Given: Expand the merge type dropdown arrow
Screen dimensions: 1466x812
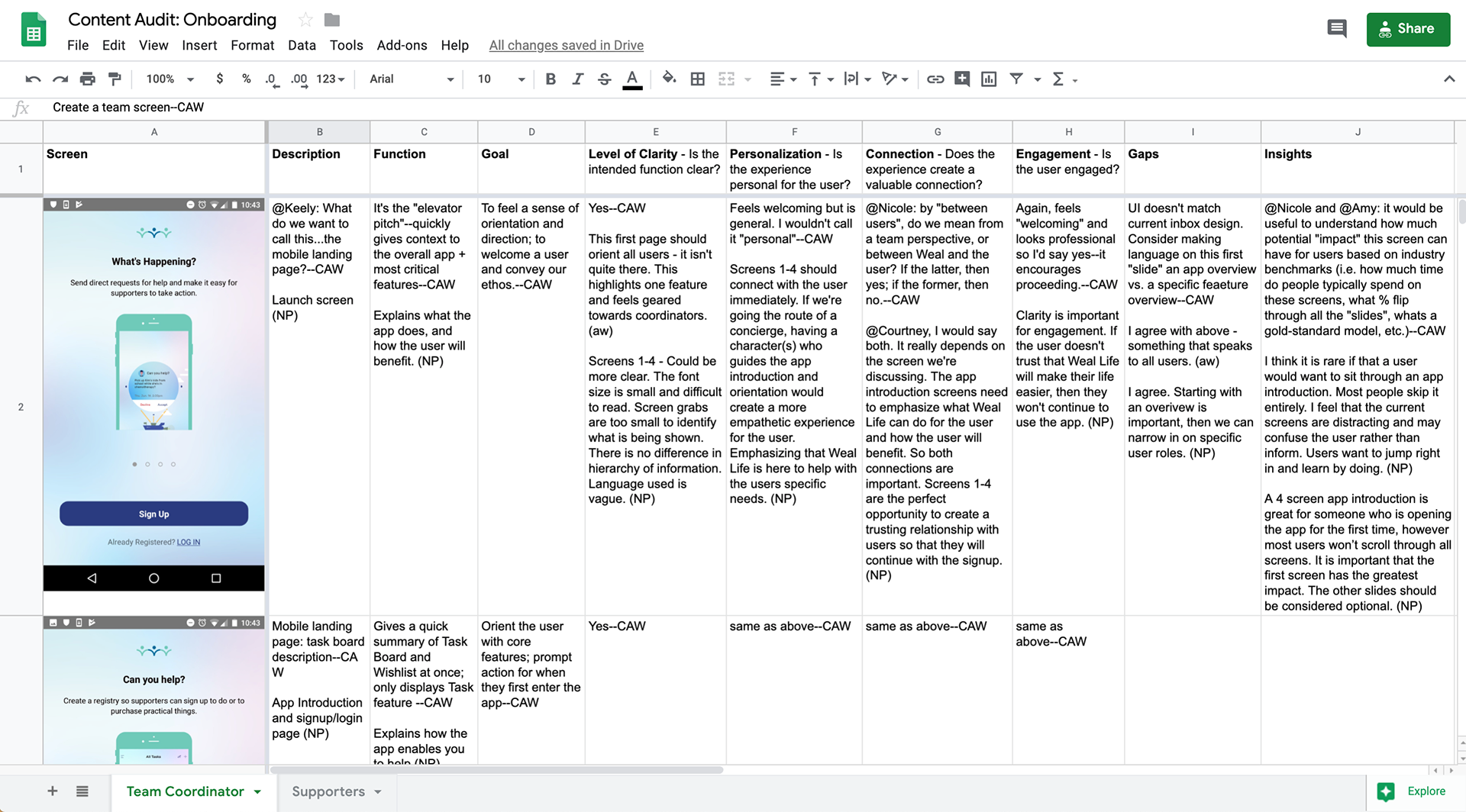Looking at the screenshot, I should (x=748, y=79).
